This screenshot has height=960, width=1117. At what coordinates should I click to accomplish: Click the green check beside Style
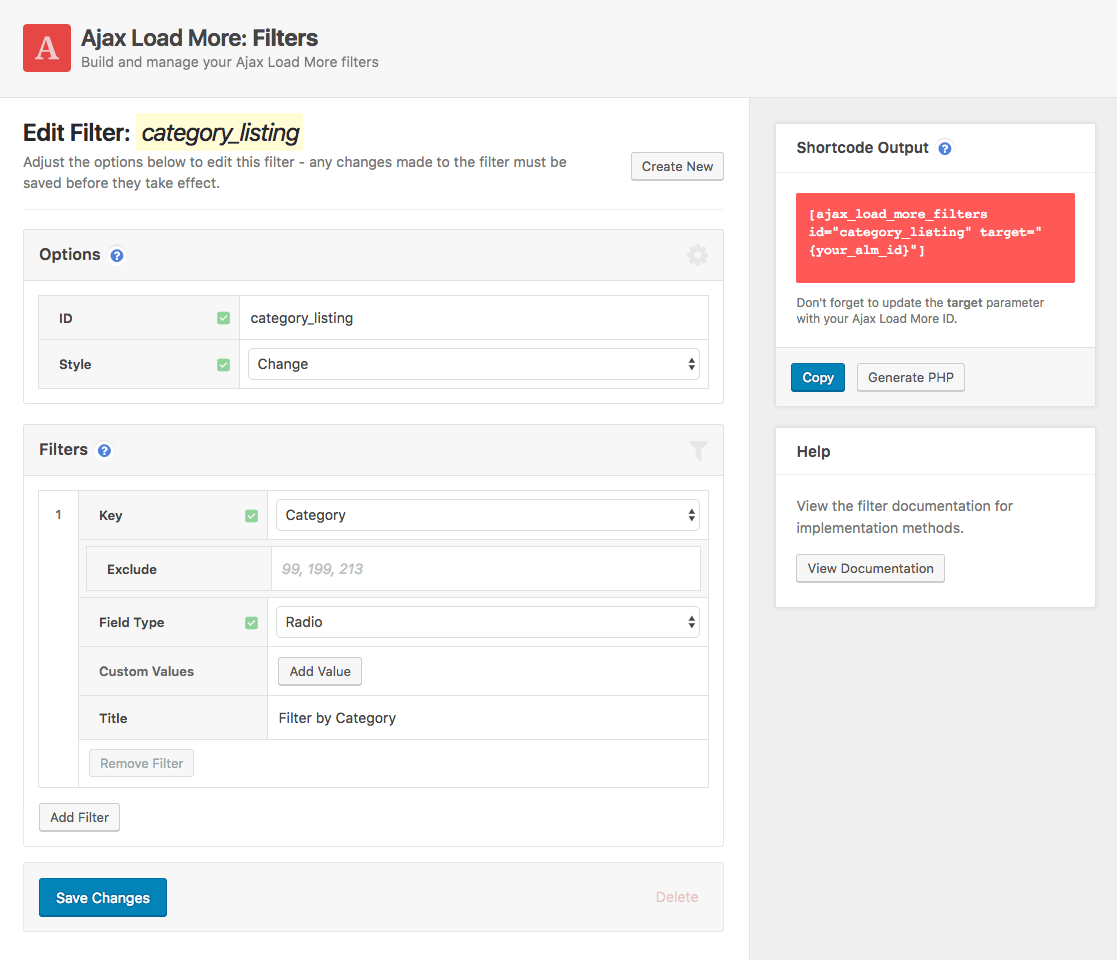224,365
